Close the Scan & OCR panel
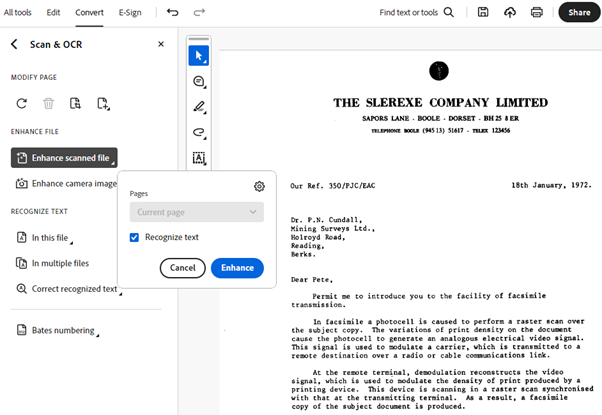Image resolution: width=602 pixels, height=415 pixels. 161,44
